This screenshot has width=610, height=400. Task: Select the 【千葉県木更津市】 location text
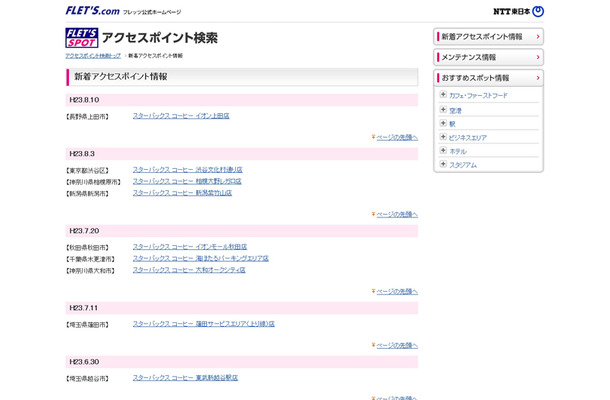pyautogui.click(x=90, y=259)
